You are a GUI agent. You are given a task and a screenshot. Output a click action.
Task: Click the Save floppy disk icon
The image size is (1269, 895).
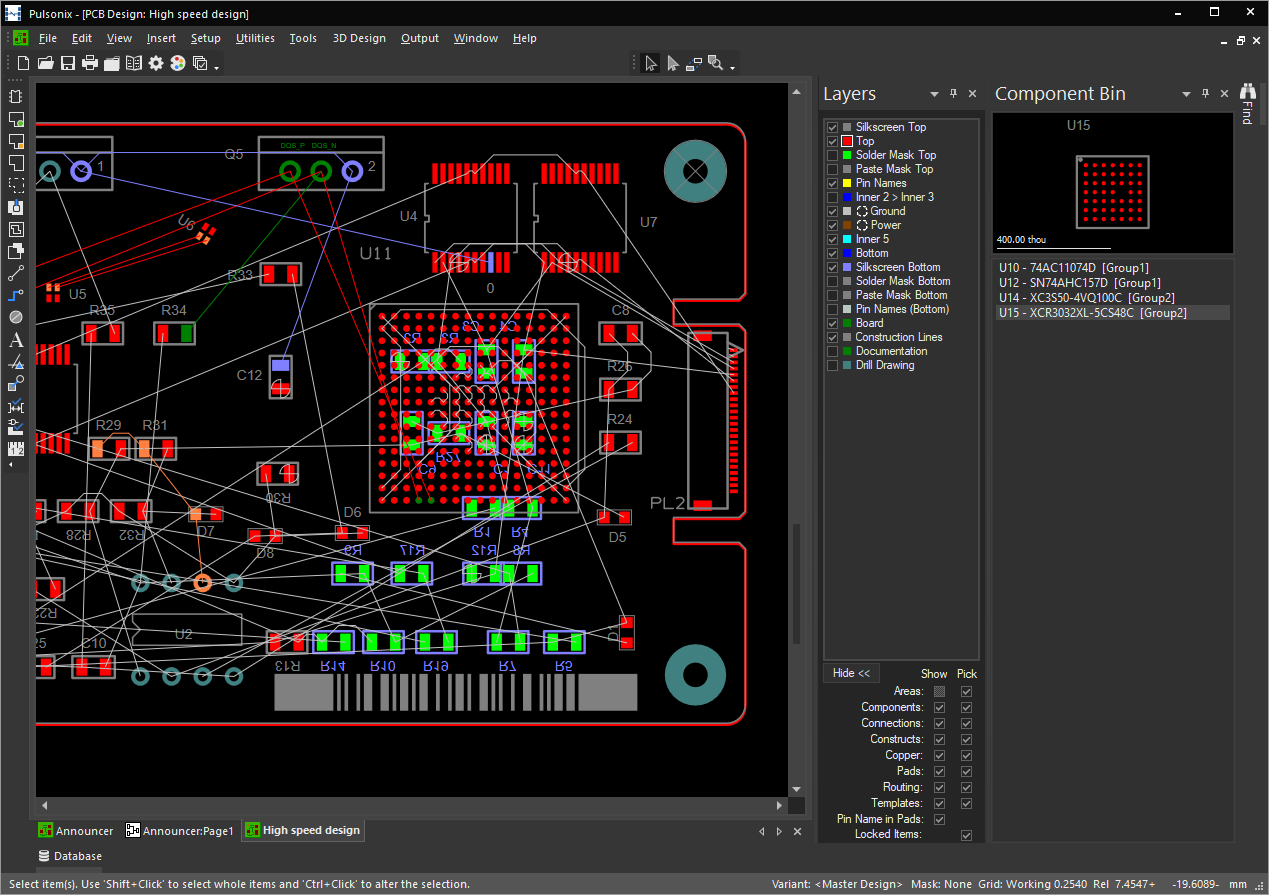[x=68, y=63]
